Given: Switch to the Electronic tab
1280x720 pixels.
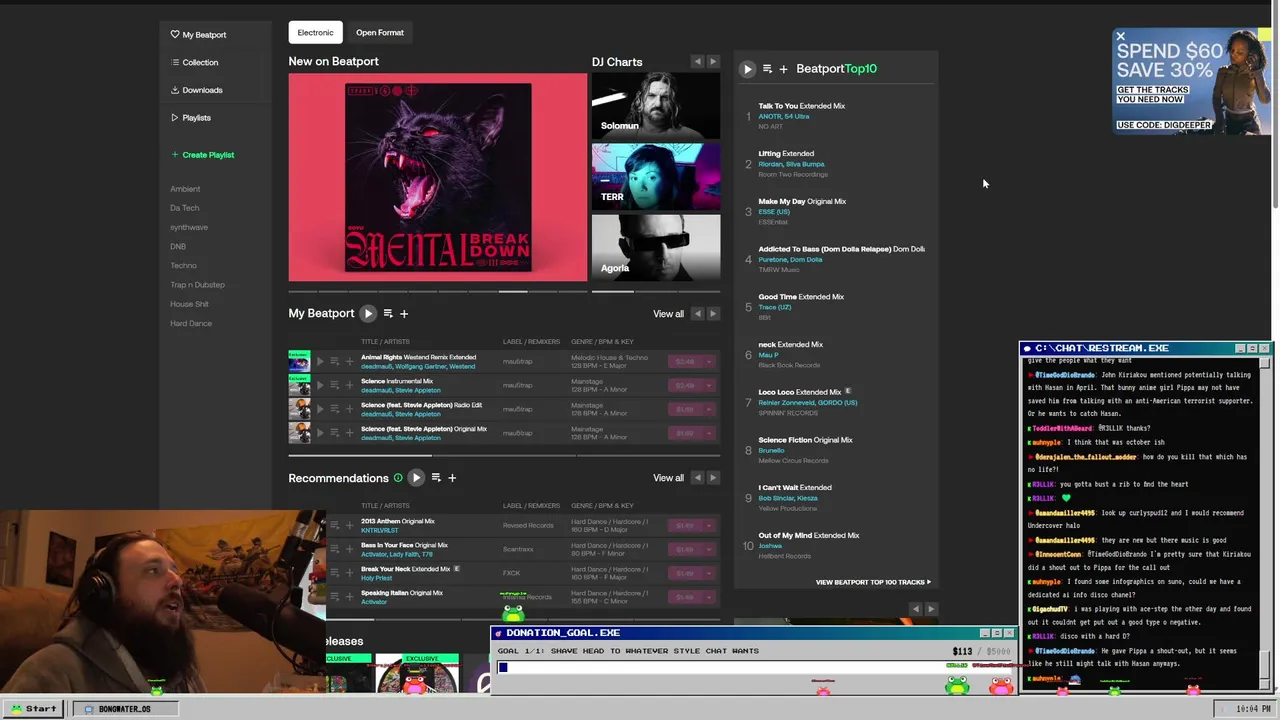Looking at the screenshot, I should (x=315, y=33).
